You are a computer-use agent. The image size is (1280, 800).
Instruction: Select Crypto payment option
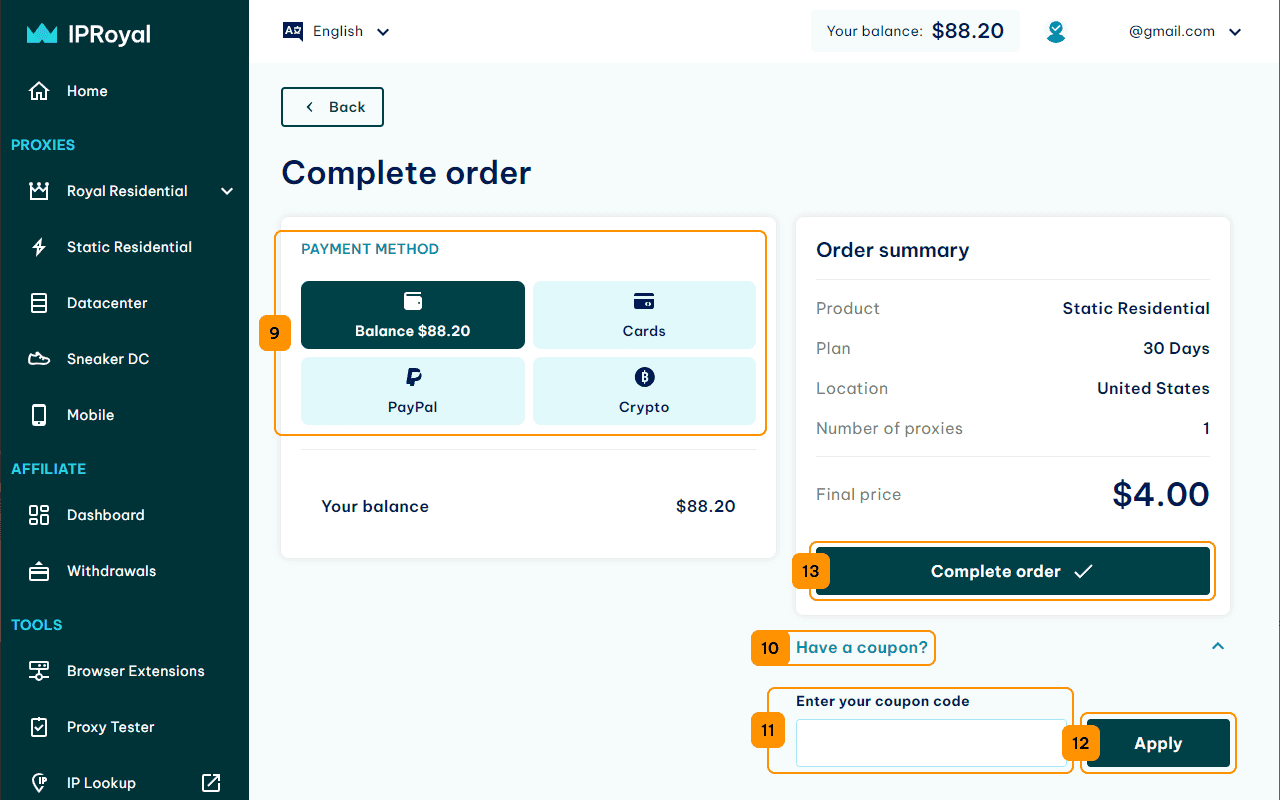(644, 391)
